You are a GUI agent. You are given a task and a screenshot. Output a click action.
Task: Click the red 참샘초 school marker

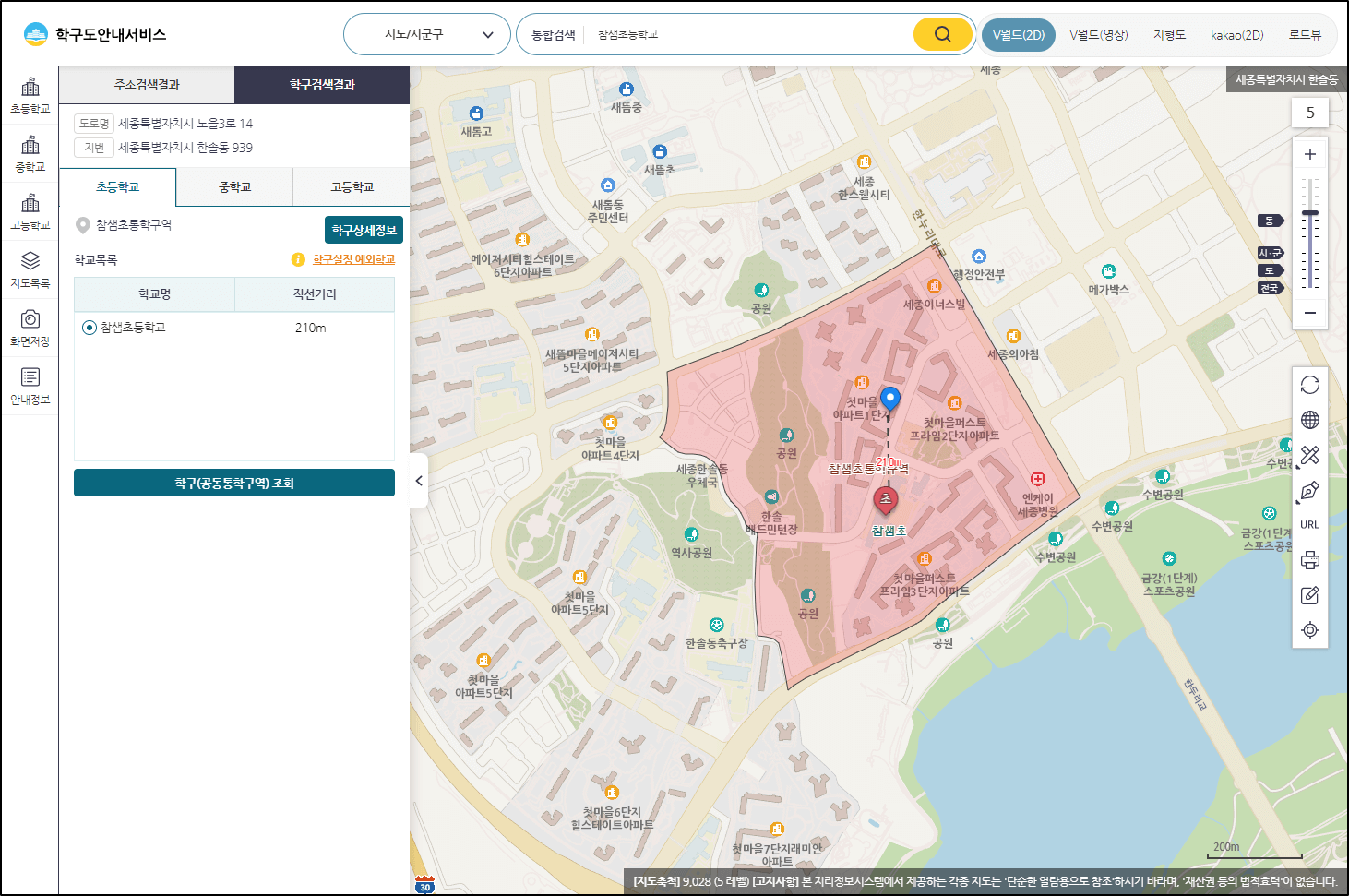[x=886, y=501]
